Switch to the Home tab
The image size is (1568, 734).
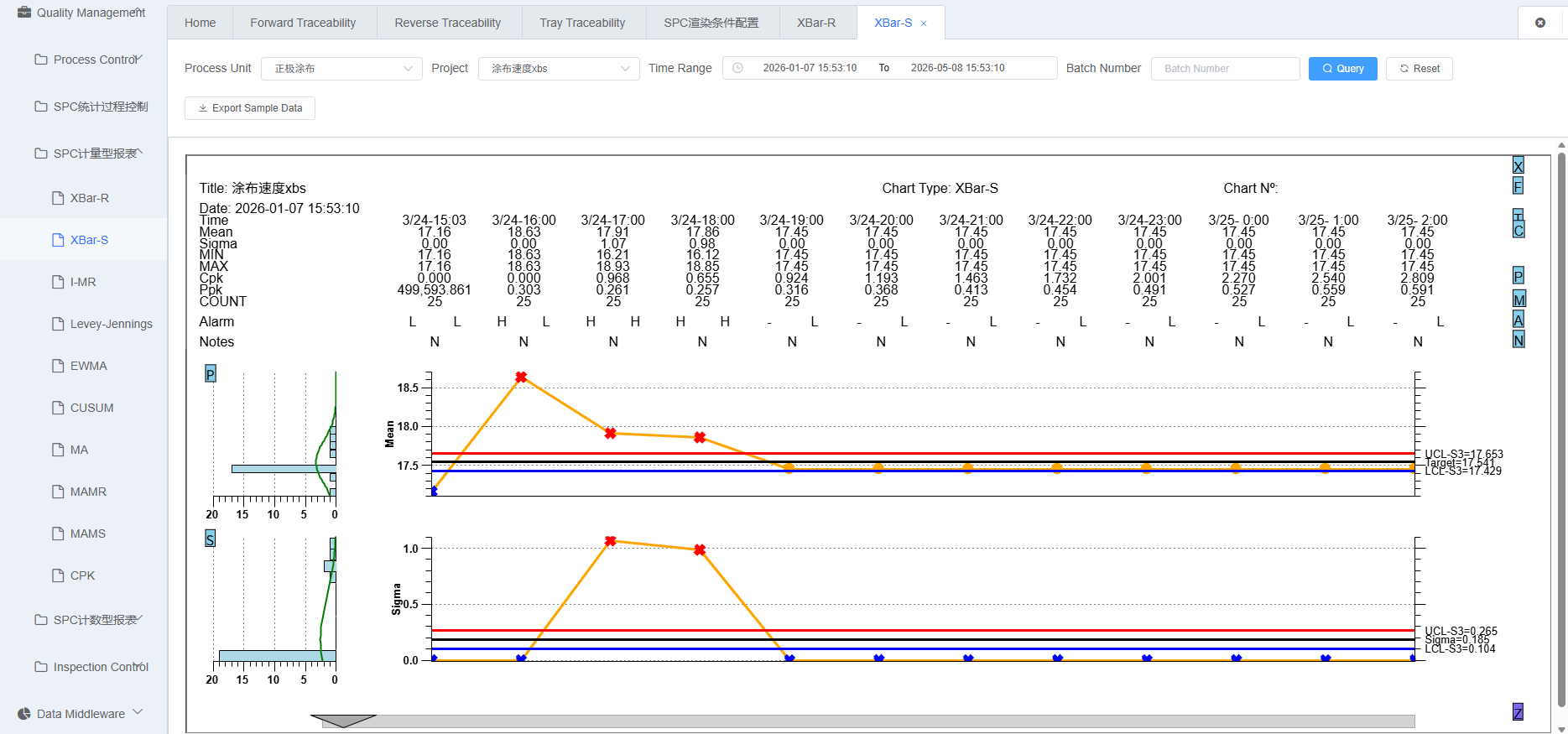(200, 23)
